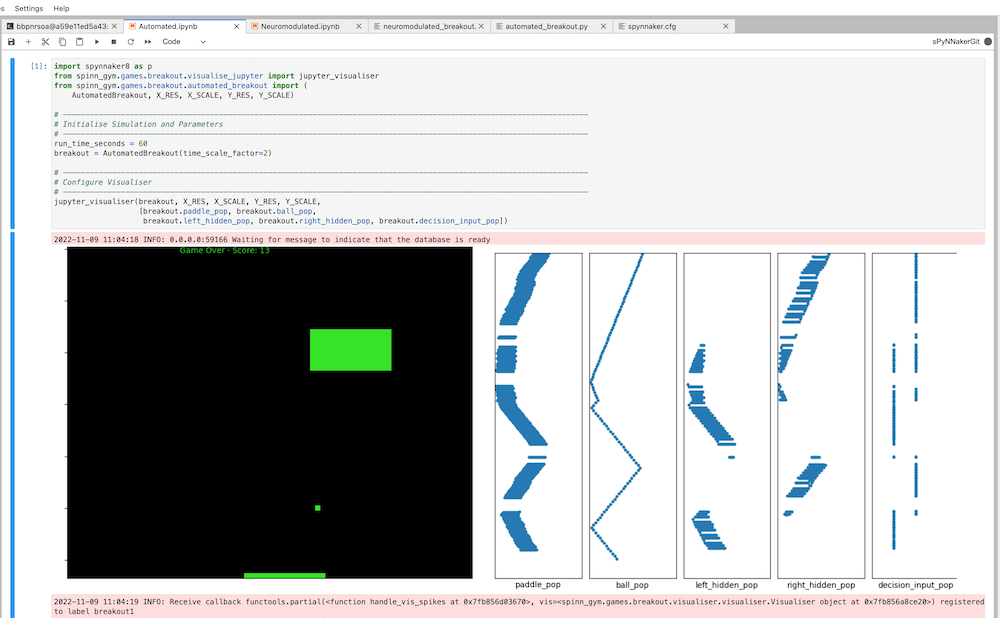
Task: Save the notebook with the floppy disk icon
Action: (x=11, y=41)
